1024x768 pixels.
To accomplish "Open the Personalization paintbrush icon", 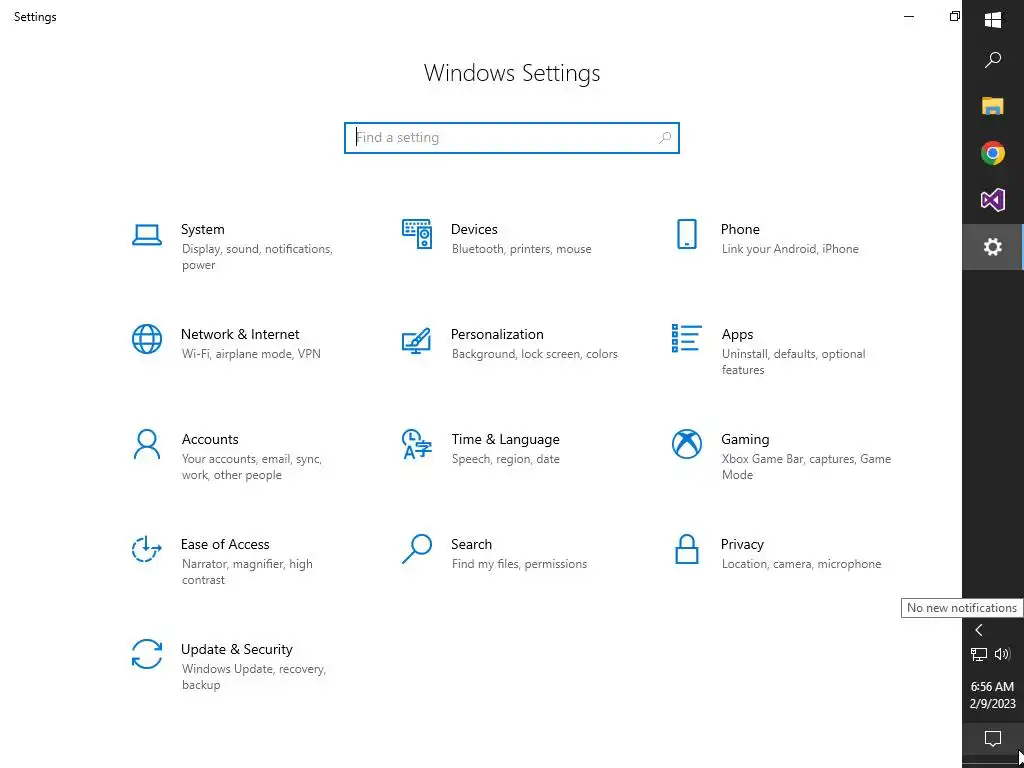I will pyautogui.click(x=417, y=340).
